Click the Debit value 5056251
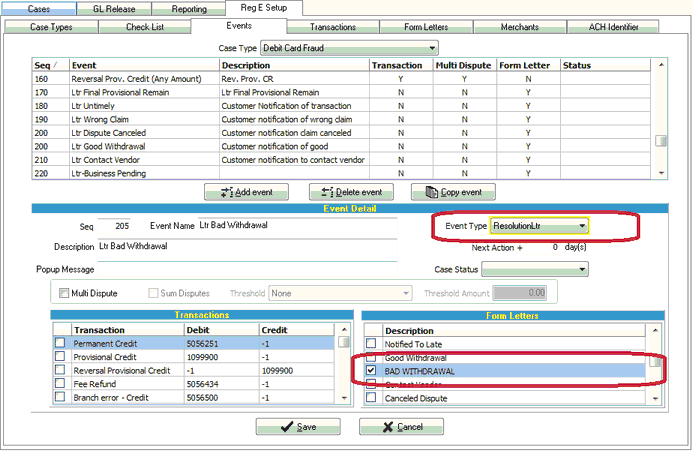The height and width of the screenshot is (451, 693). (x=202, y=344)
